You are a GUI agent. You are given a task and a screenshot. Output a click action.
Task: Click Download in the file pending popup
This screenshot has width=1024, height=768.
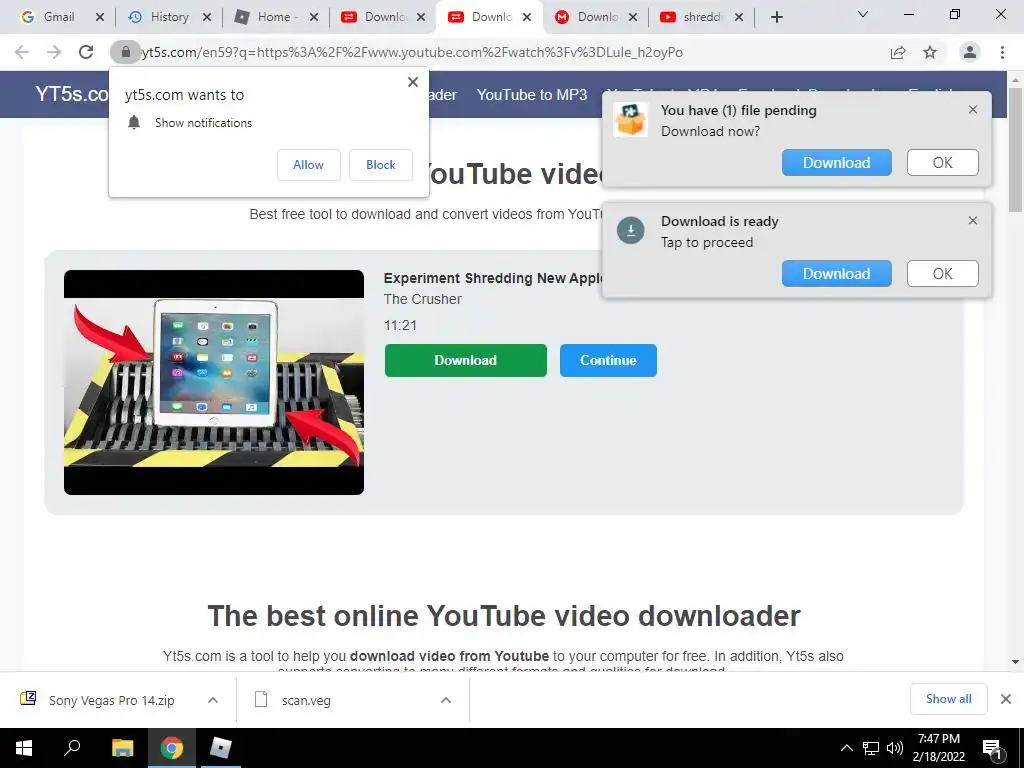pos(837,163)
